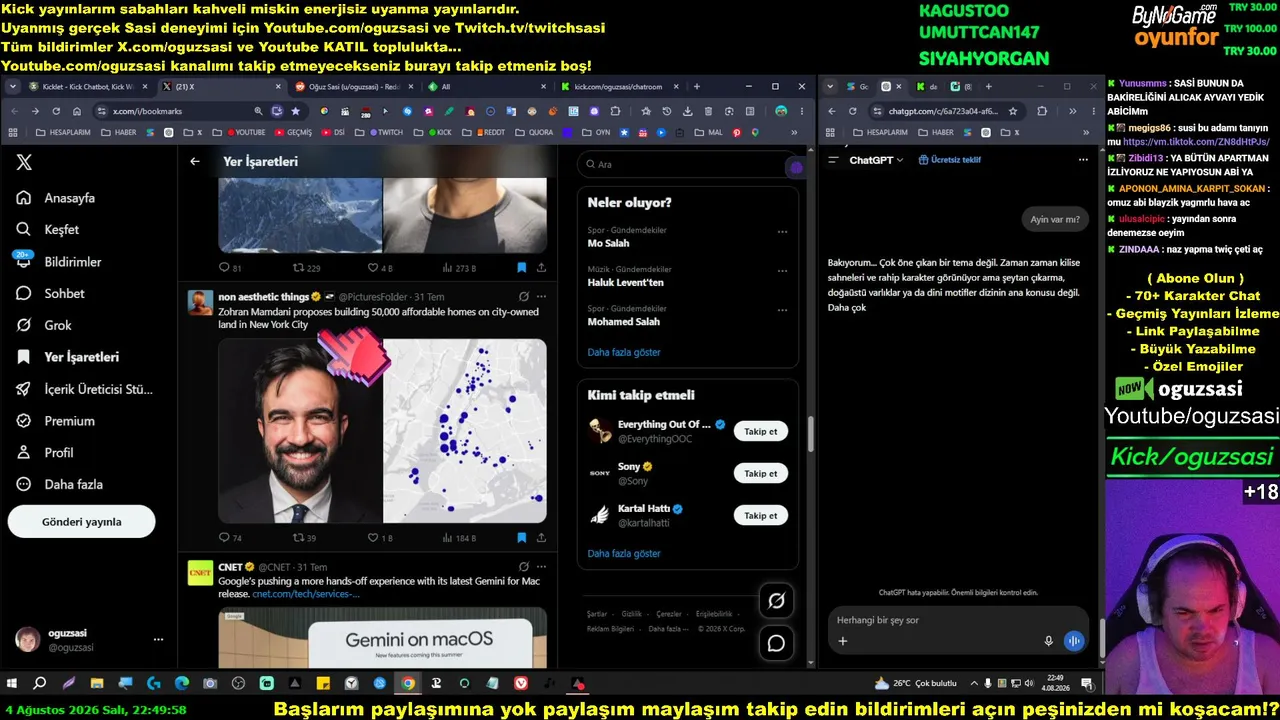Open Zohran Mamdani portrait photo
Screen dimensions: 1280x720
point(300,431)
